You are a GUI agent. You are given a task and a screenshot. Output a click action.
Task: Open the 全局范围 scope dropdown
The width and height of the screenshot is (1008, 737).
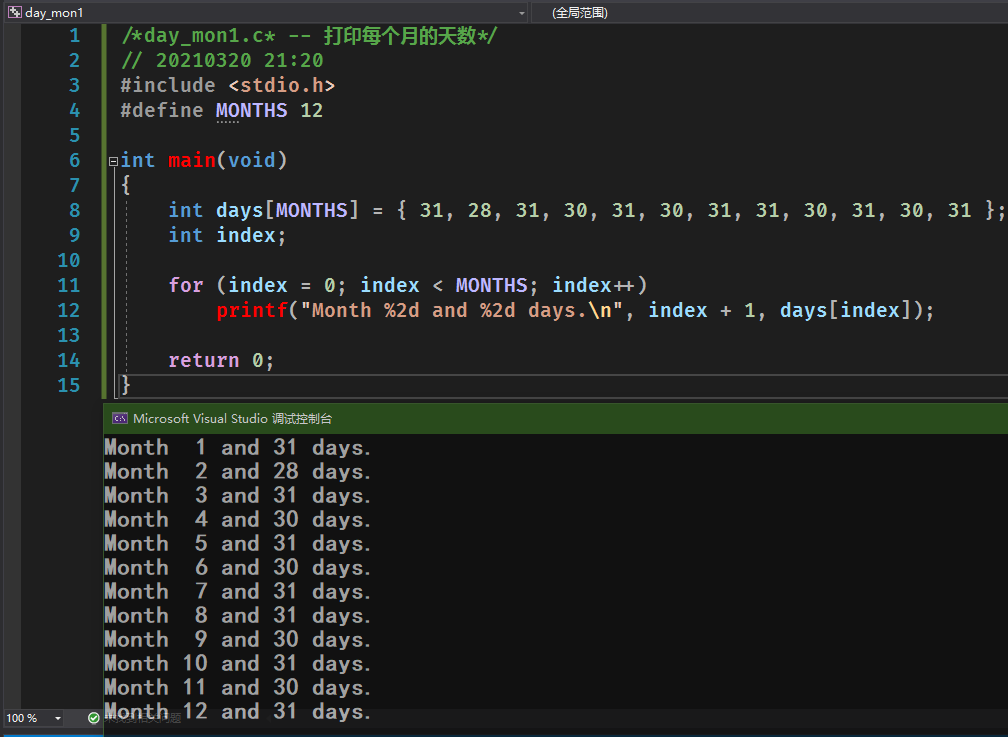[770, 13]
